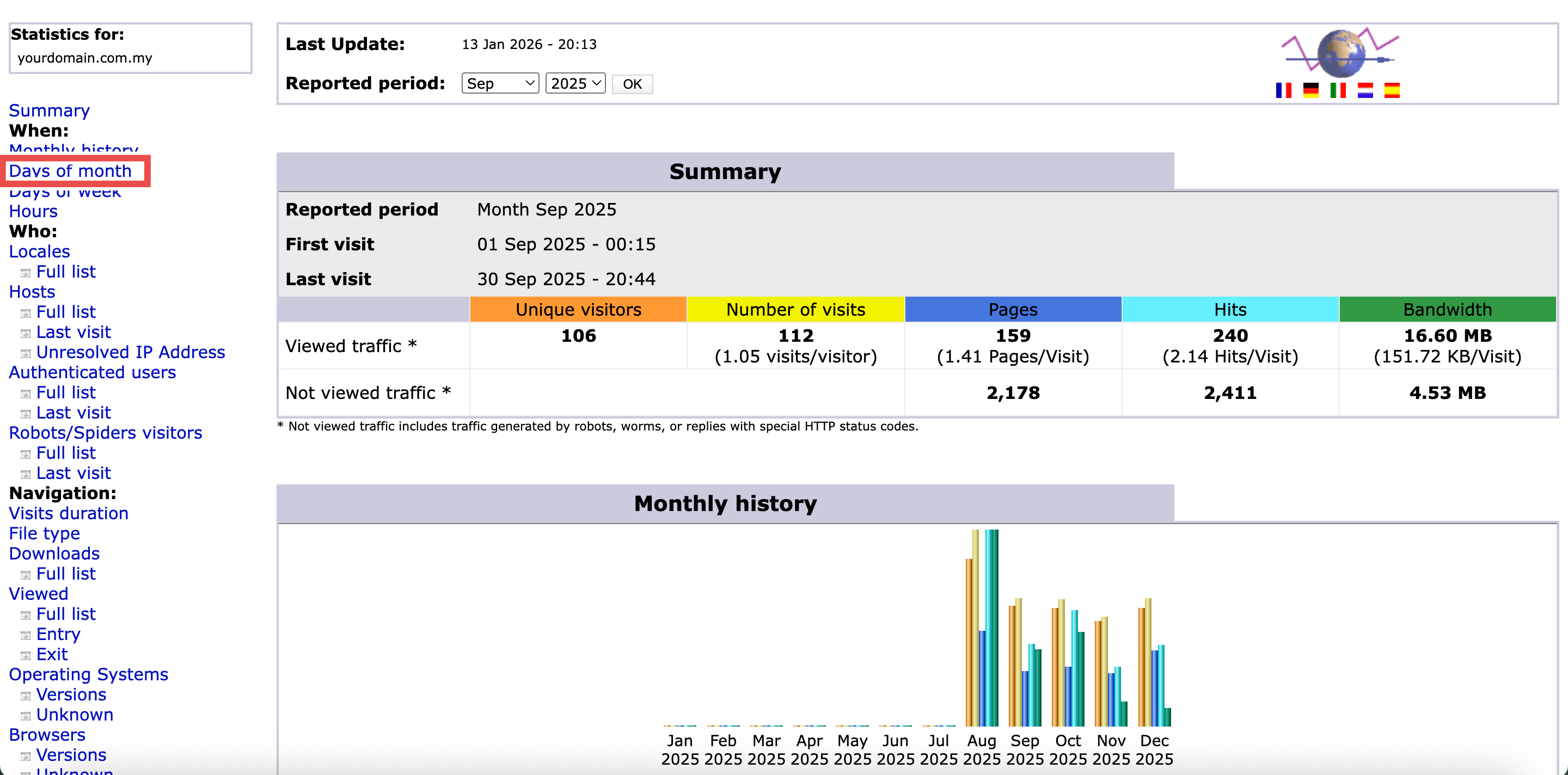
Task: Choose the Dutch flag icon
Action: coord(1365,90)
